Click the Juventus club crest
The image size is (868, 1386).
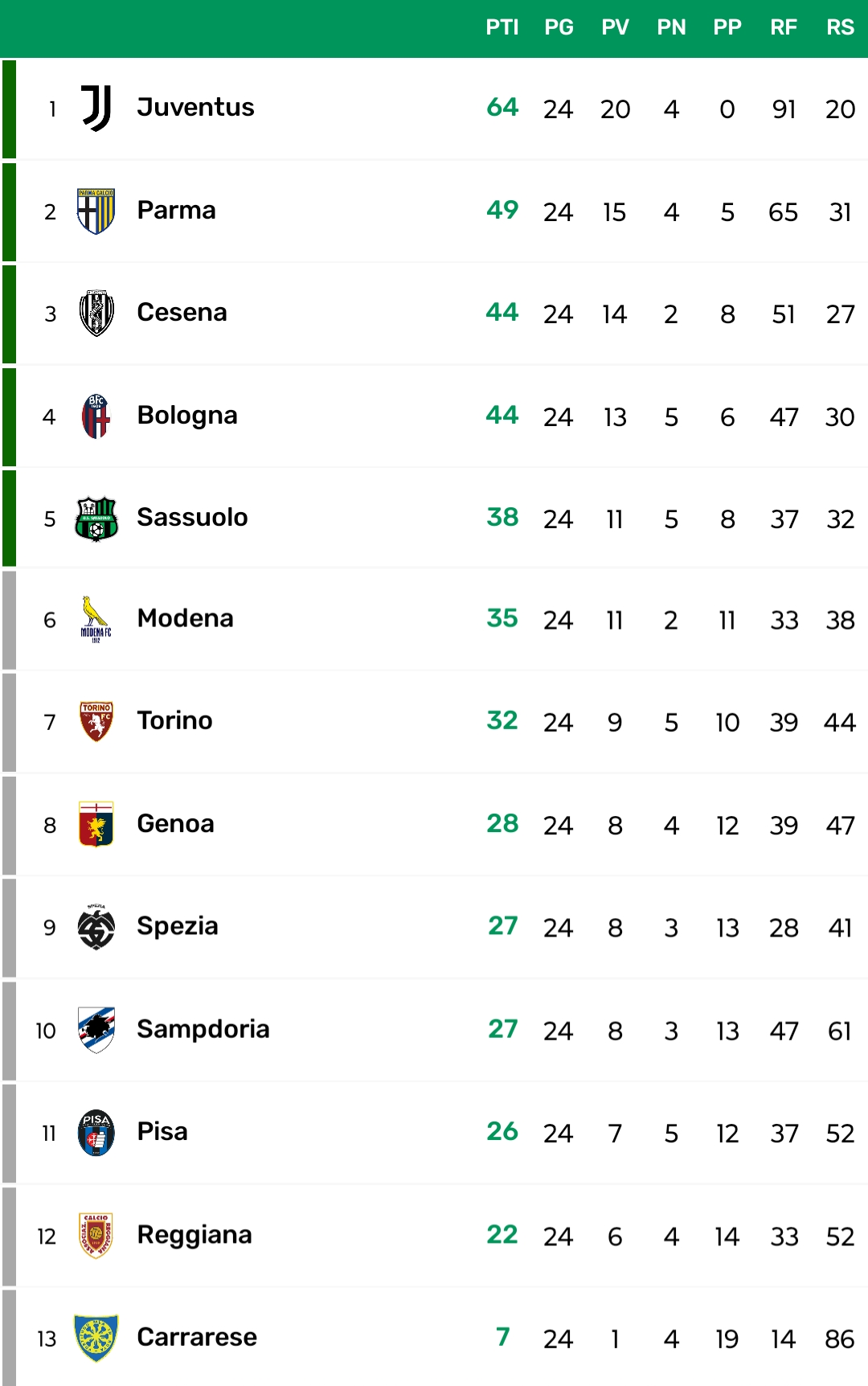96,109
